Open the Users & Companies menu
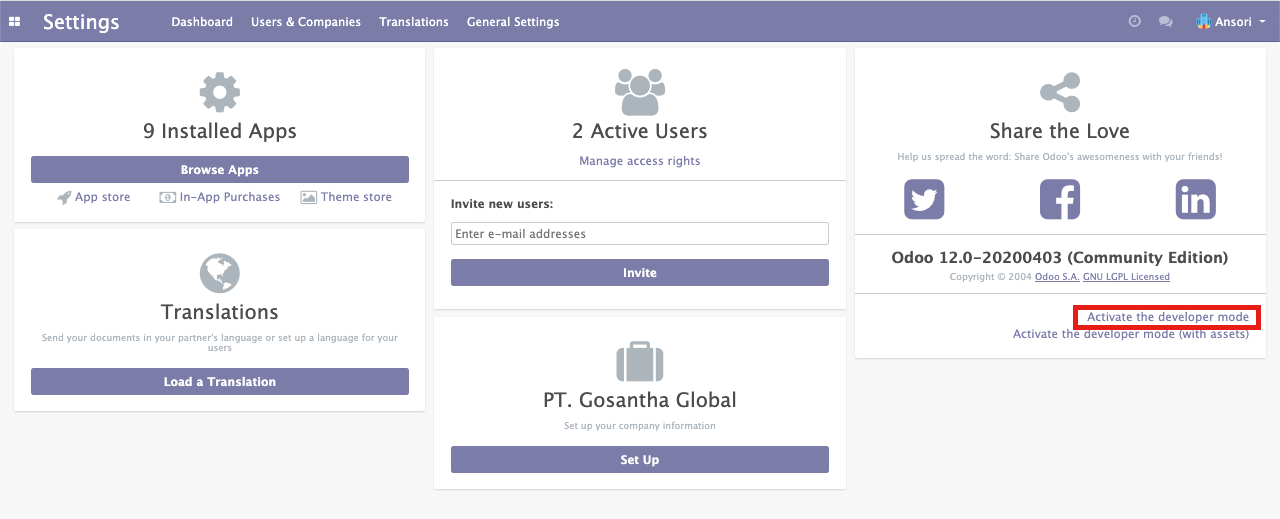This screenshot has width=1280, height=519. click(x=306, y=21)
